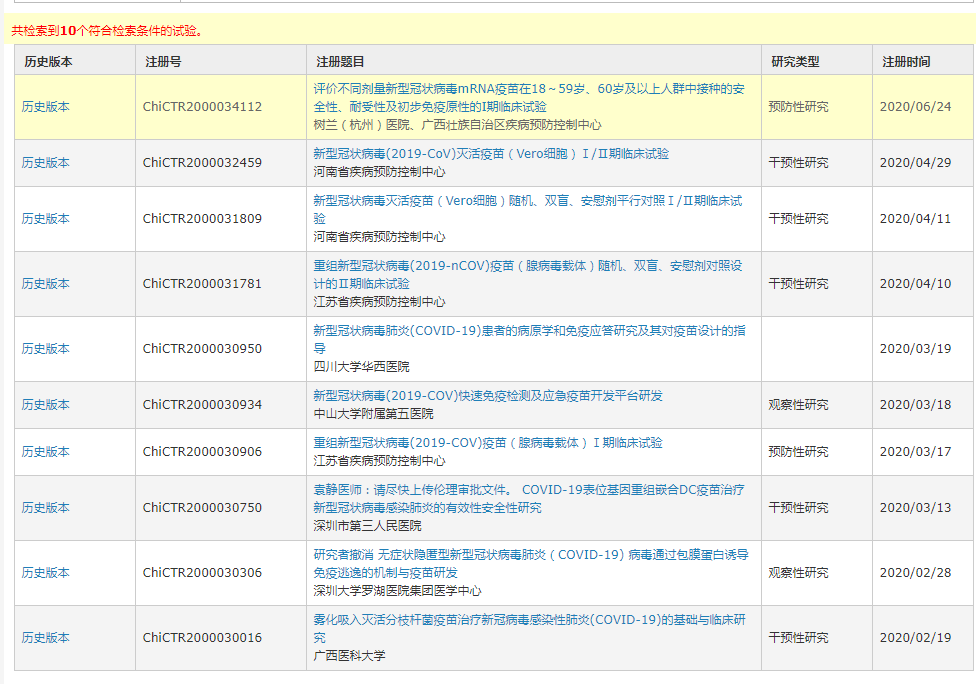Open rapid immune detection platform study title
This screenshot has height=684, width=976.
coord(487,396)
